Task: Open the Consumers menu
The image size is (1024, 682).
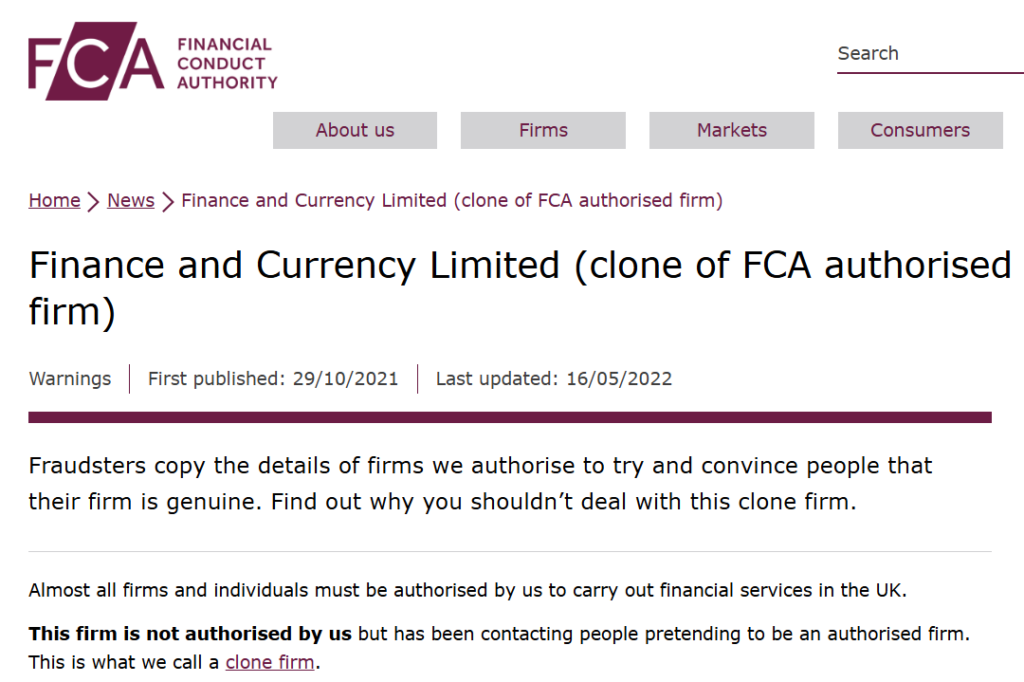Action: click(x=920, y=130)
